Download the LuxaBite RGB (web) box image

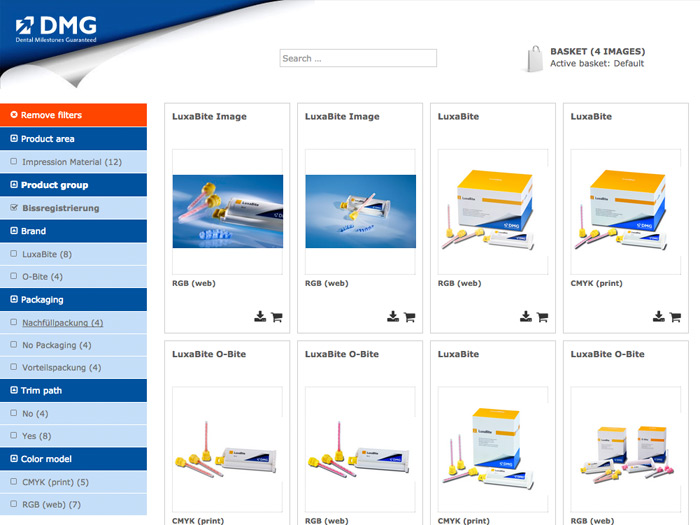tap(526, 317)
